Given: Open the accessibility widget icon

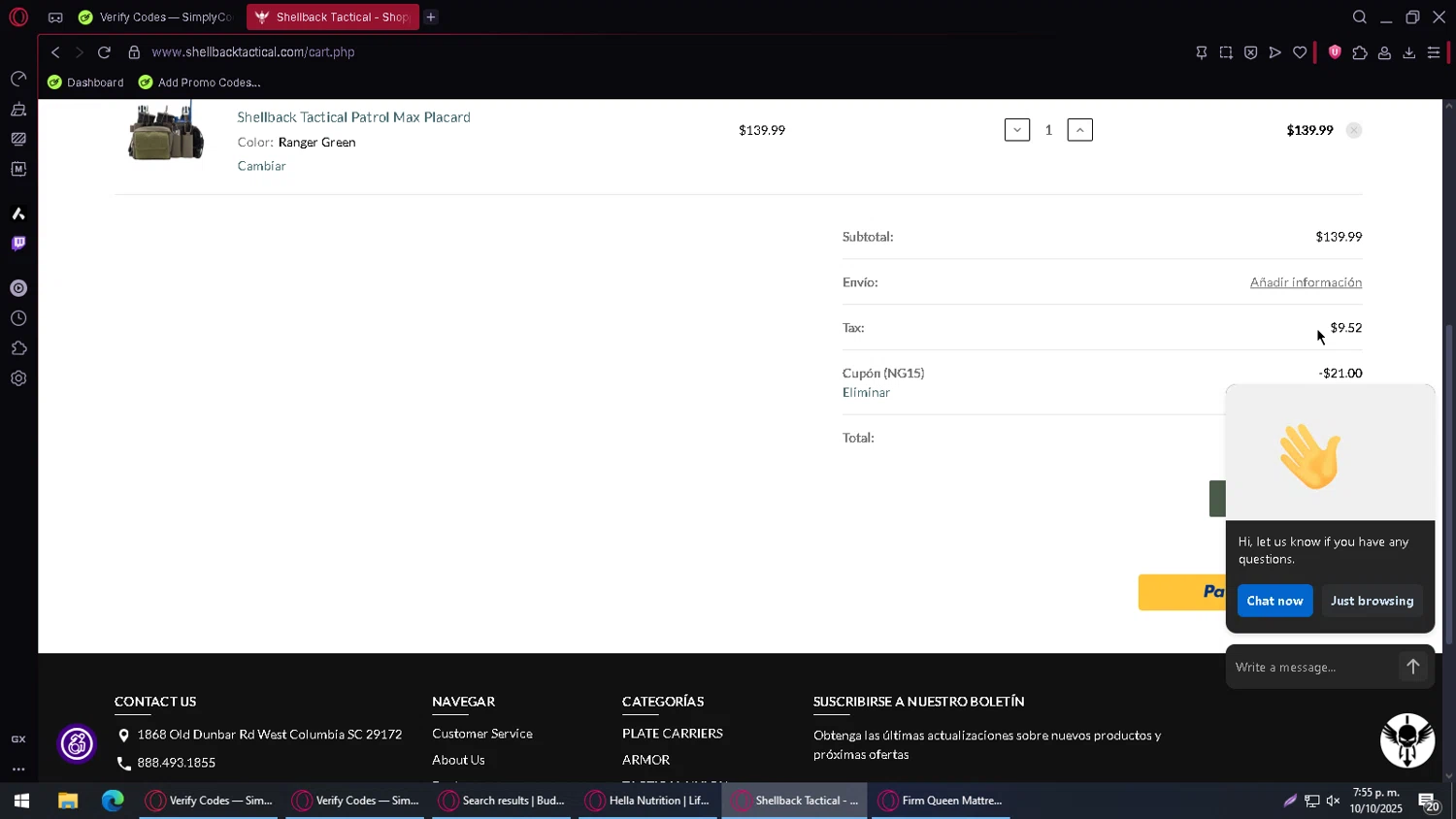Looking at the screenshot, I should coord(77,744).
